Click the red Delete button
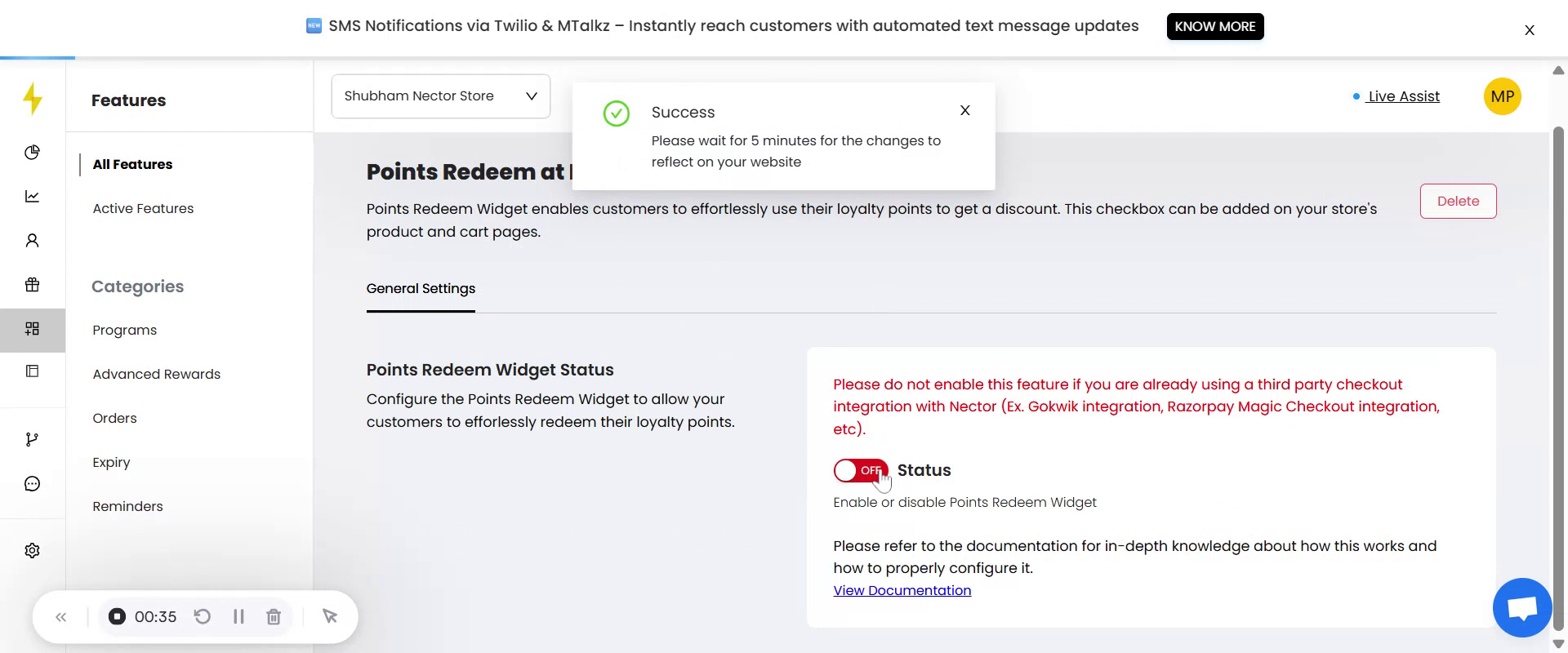The height and width of the screenshot is (653, 1568). tap(1458, 202)
